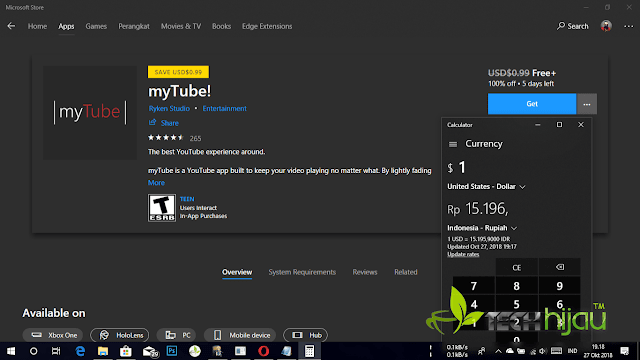Open the Related tab

(406, 272)
